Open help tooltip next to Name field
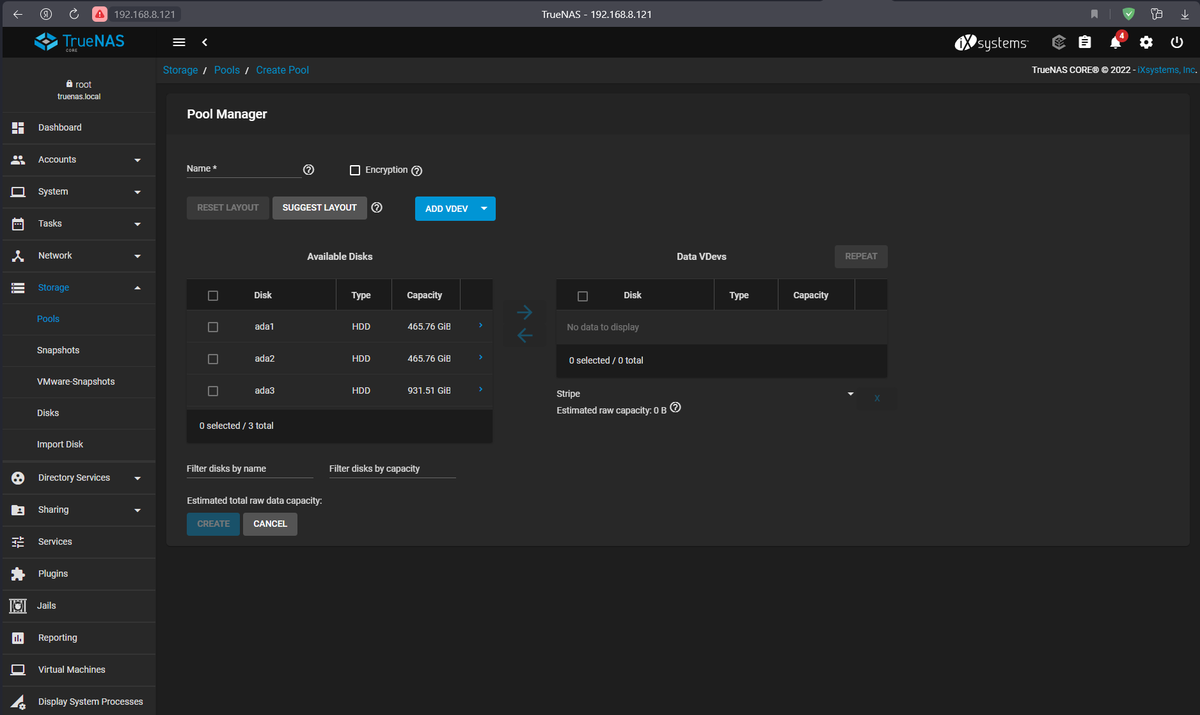Viewport: 1200px width, 715px height. pyautogui.click(x=308, y=170)
